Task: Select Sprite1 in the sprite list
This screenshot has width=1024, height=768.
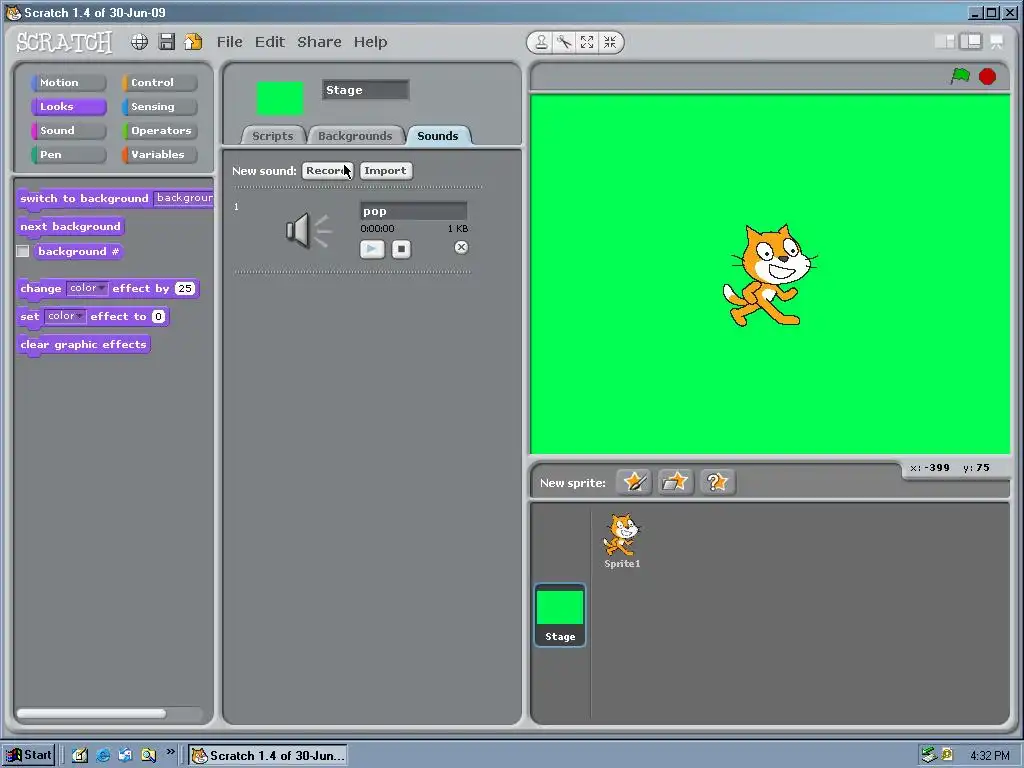Action: 622,541
